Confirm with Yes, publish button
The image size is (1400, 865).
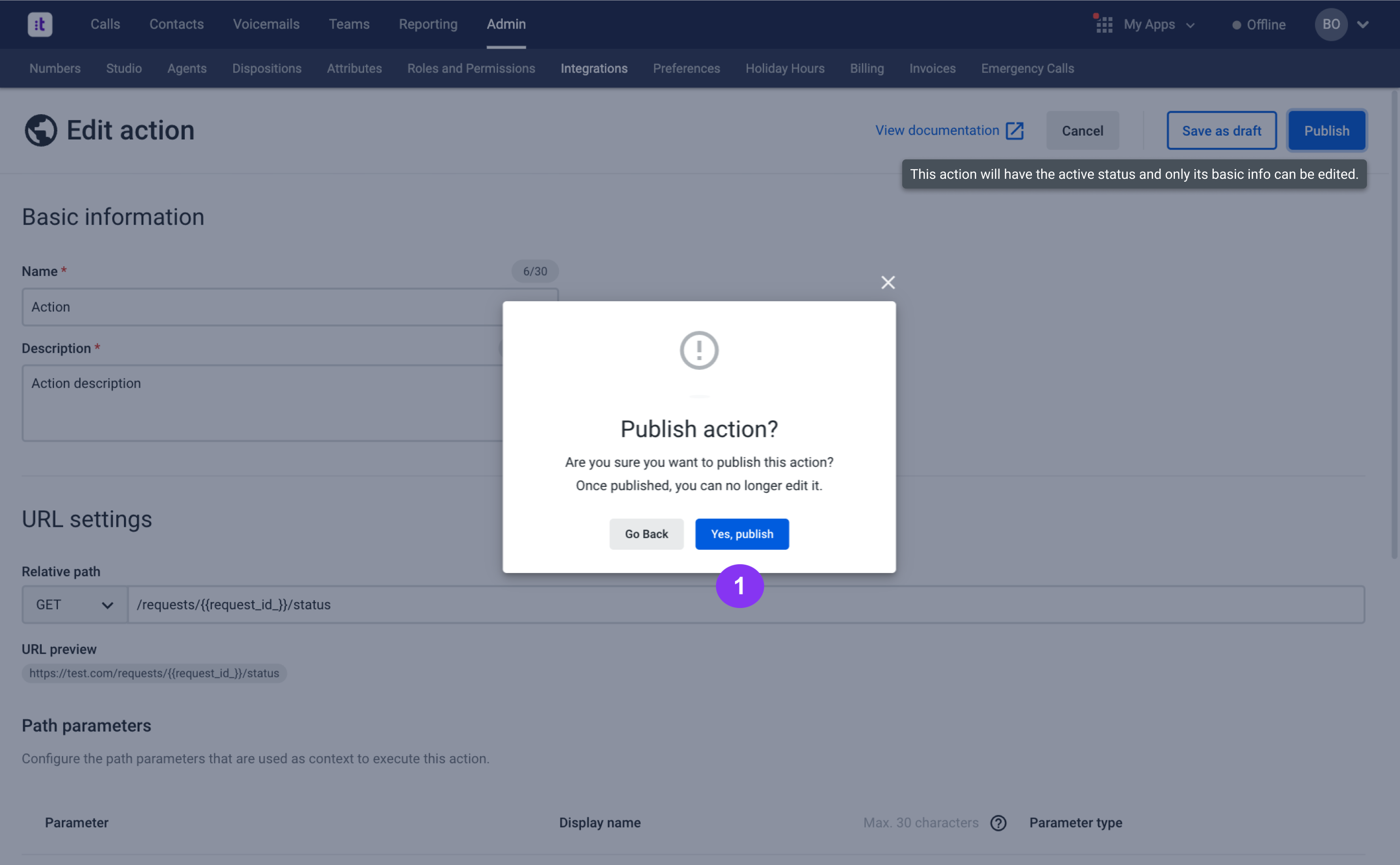(x=741, y=534)
